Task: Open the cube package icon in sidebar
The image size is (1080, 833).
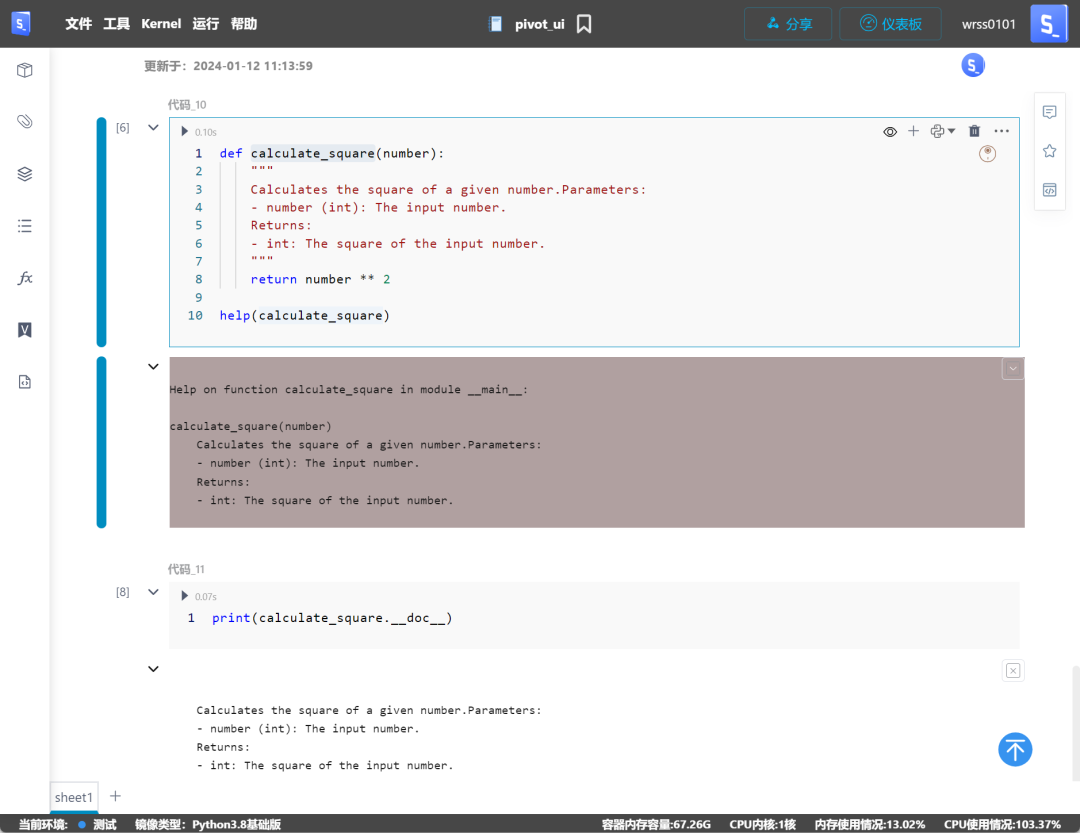Action: (25, 70)
